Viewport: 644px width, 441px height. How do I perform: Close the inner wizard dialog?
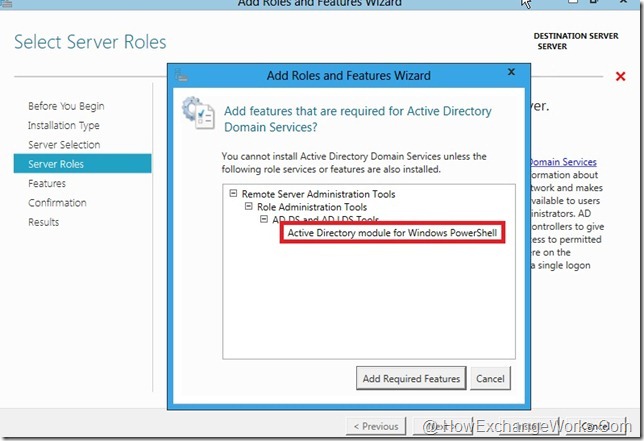[511, 72]
